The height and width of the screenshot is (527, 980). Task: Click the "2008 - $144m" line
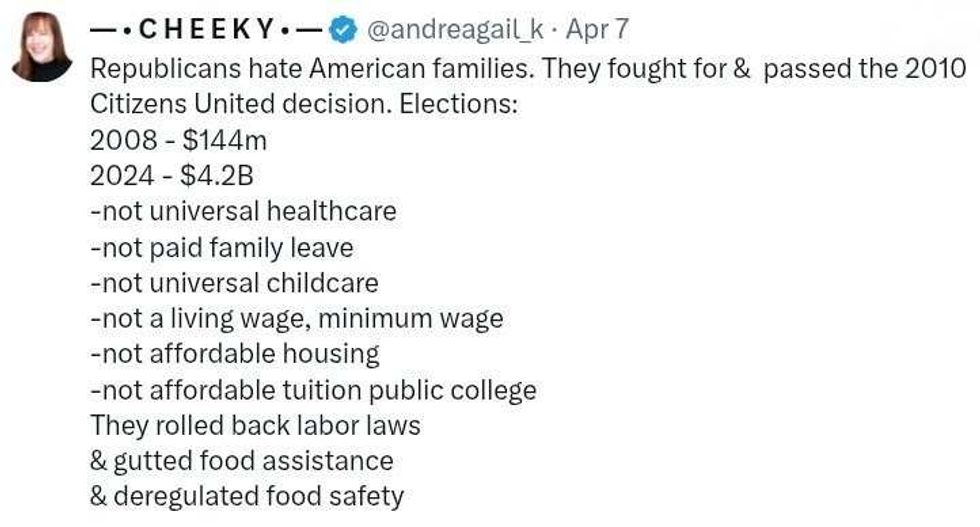[179, 140]
